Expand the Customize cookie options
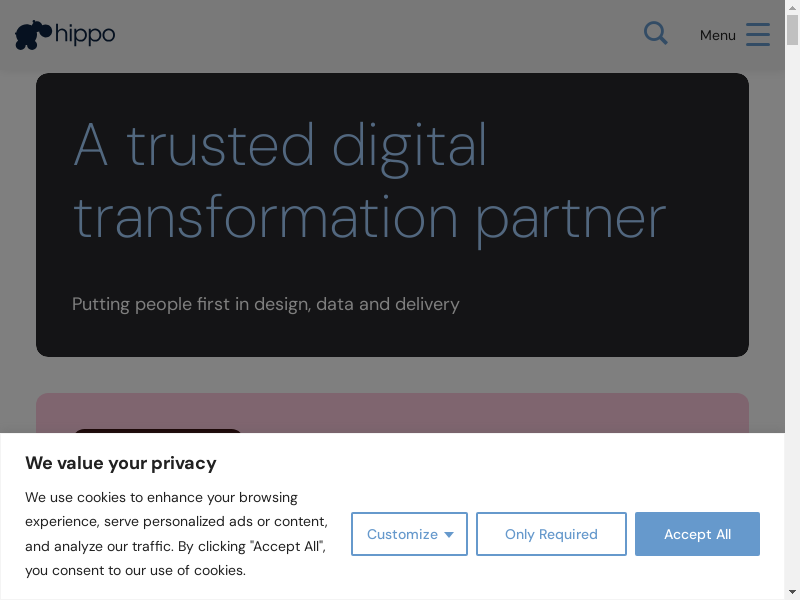Viewport: 800px width, 600px height. (402, 534)
